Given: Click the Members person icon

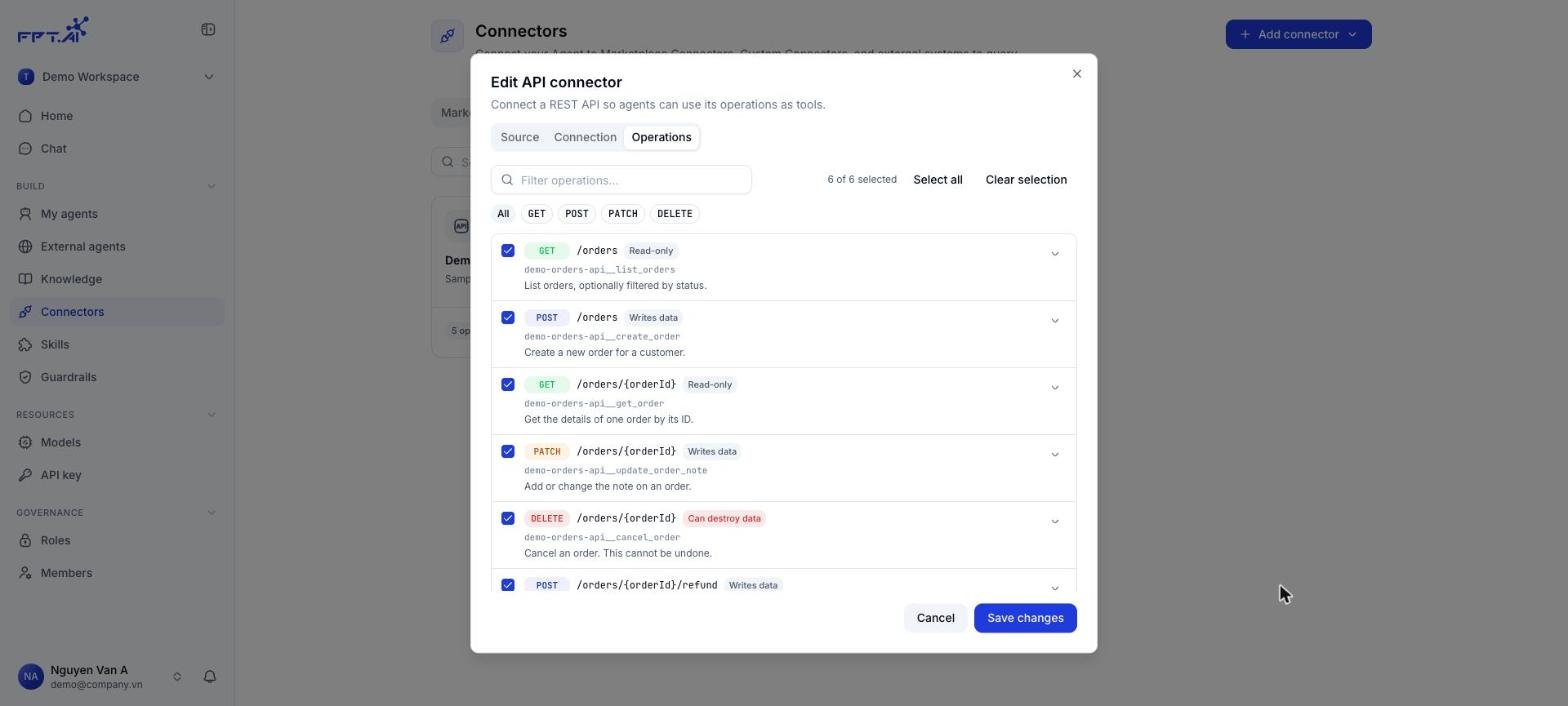Looking at the screenshot, I should tap(26, 573).
